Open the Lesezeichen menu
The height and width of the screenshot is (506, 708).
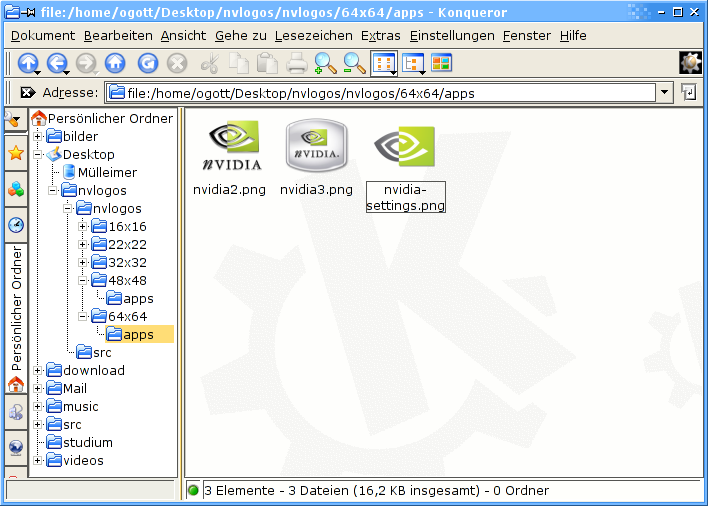[313, 35]
